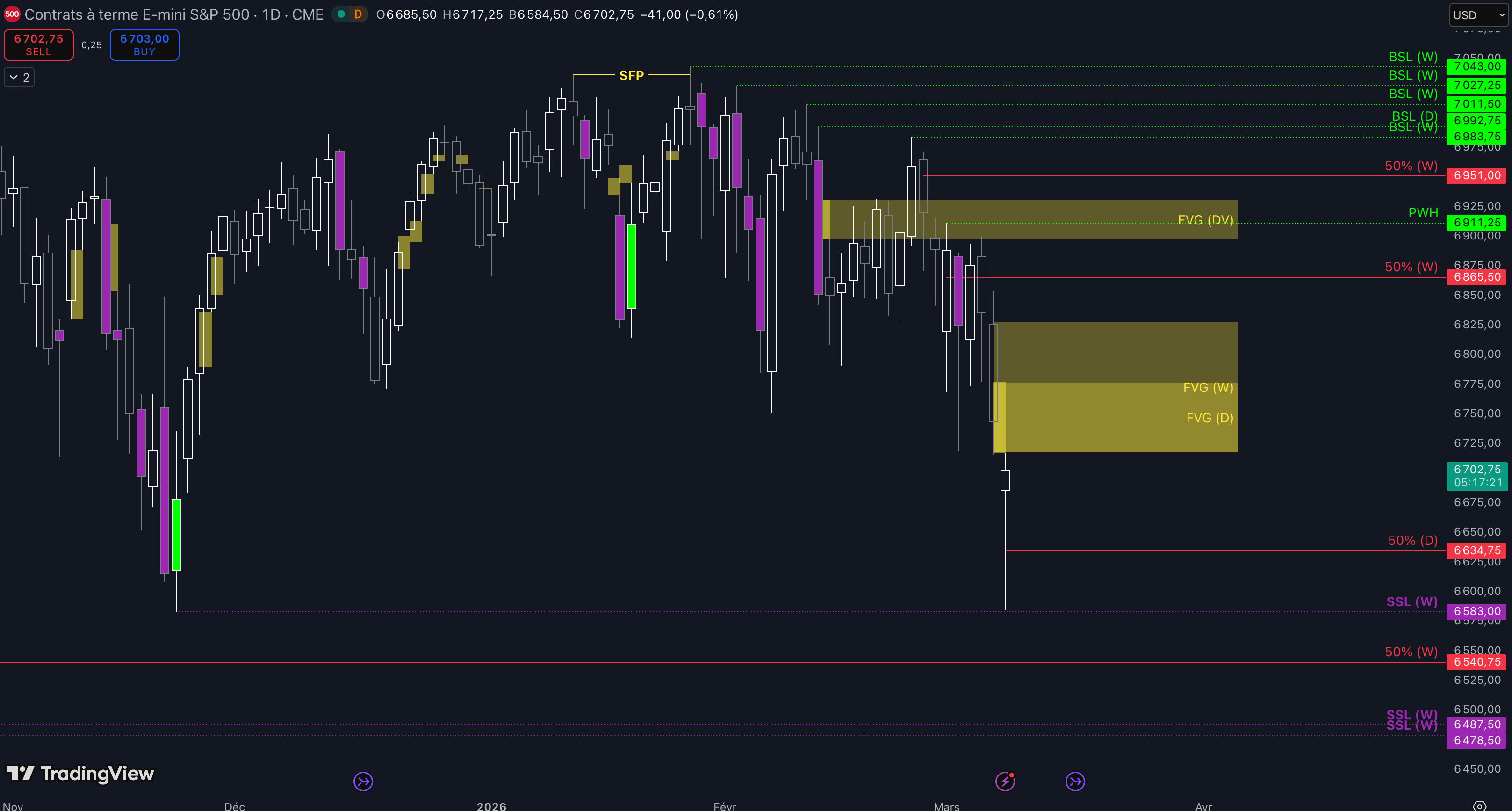Open the USD currency dropdown

tap(1478, 15)
